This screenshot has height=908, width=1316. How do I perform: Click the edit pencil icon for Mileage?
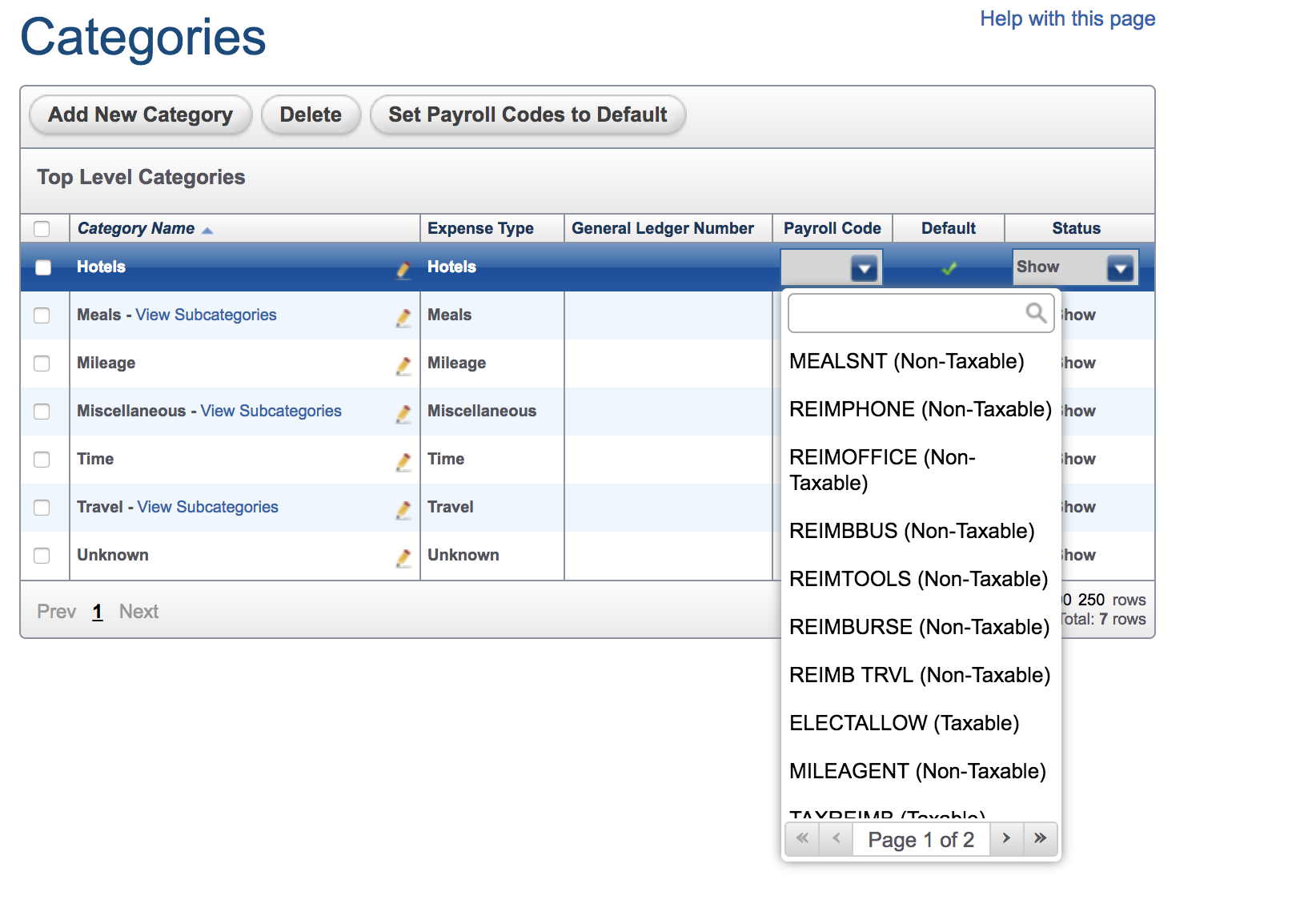coord(404,366)
